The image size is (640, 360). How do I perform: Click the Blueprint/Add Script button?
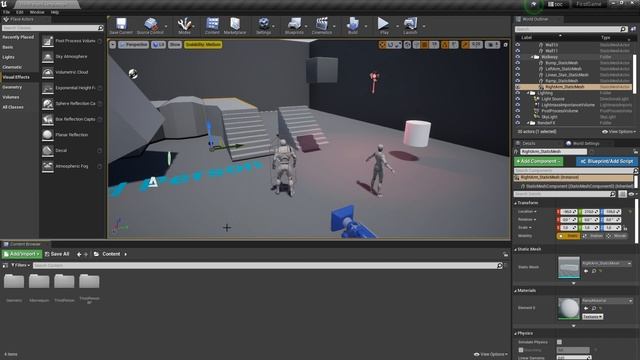click(607, 161)
